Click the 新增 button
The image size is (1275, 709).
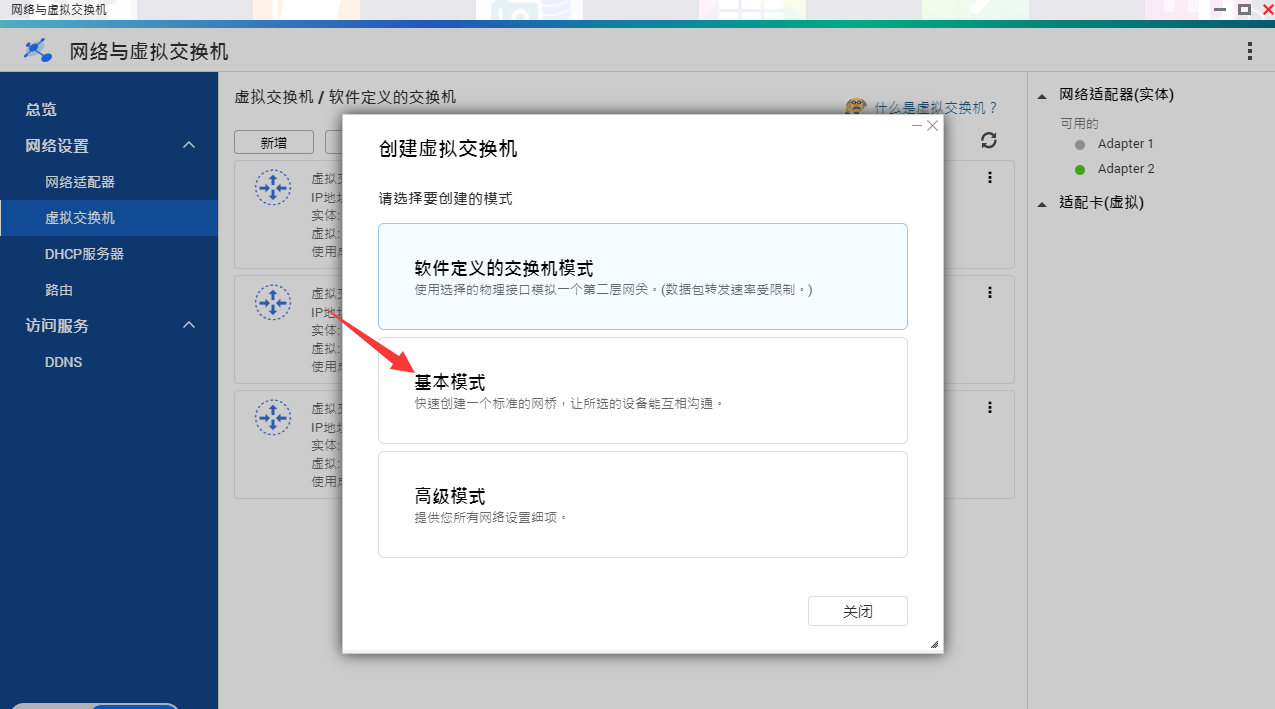[x=274, y=143]
